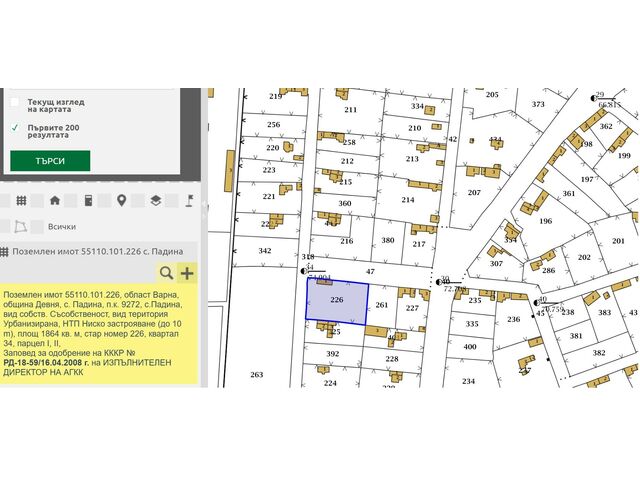Viewport: 640px width, 480px height.
Task: Open the stacked layers filter icon
Action: [x=155, y=200]
